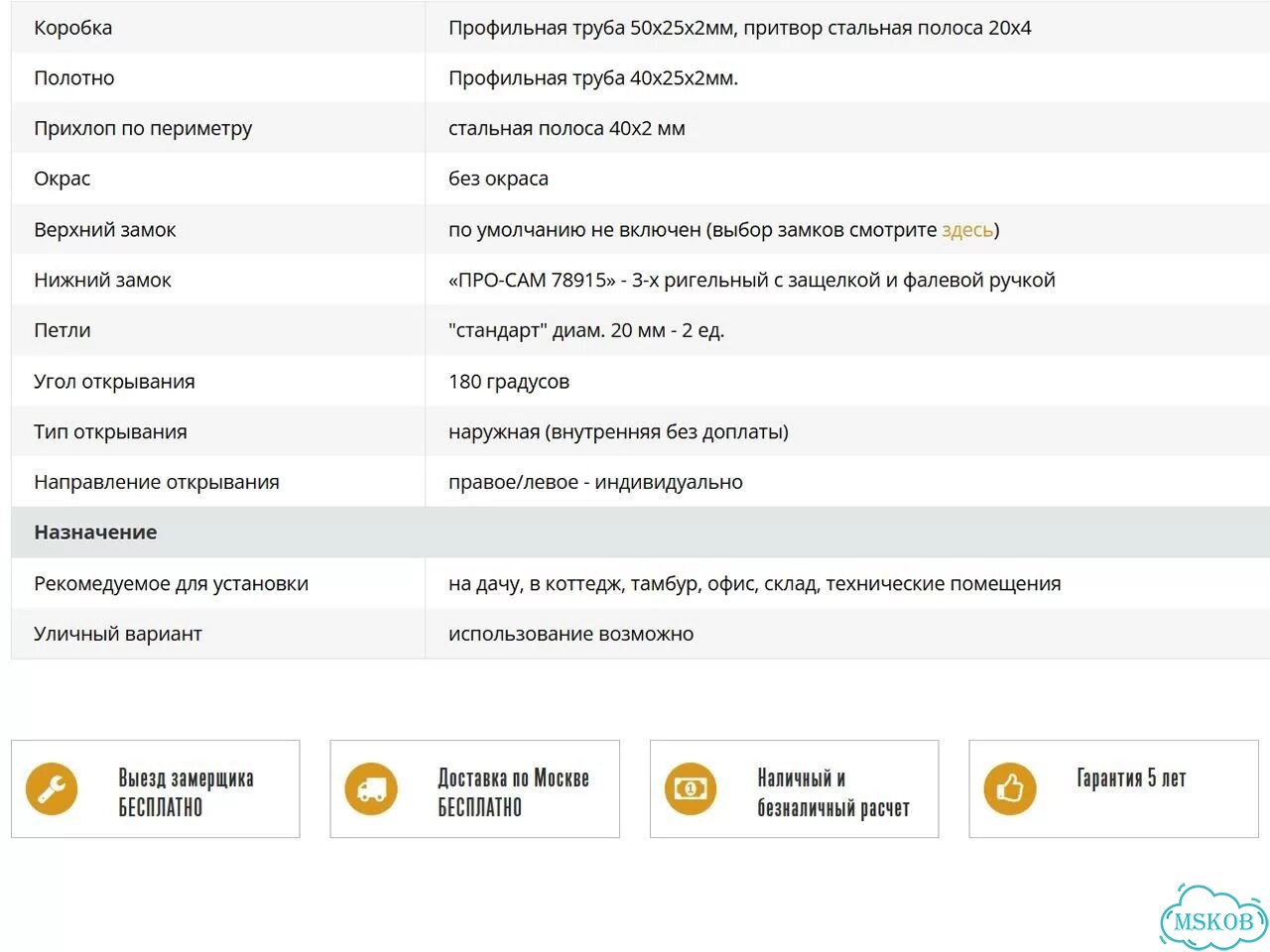Click the 'Коробка' row label
1270x952 pixels.
[73, 28]
